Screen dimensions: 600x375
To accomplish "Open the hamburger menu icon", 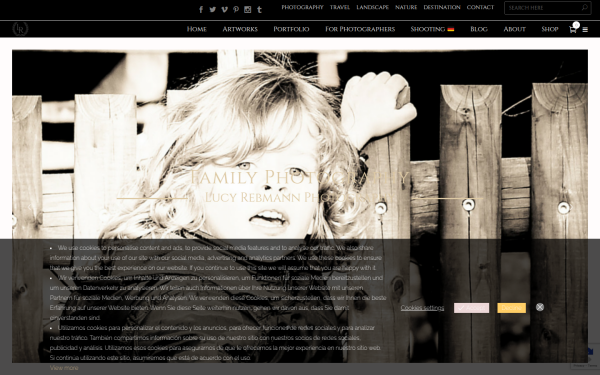I will coord(585,29).
